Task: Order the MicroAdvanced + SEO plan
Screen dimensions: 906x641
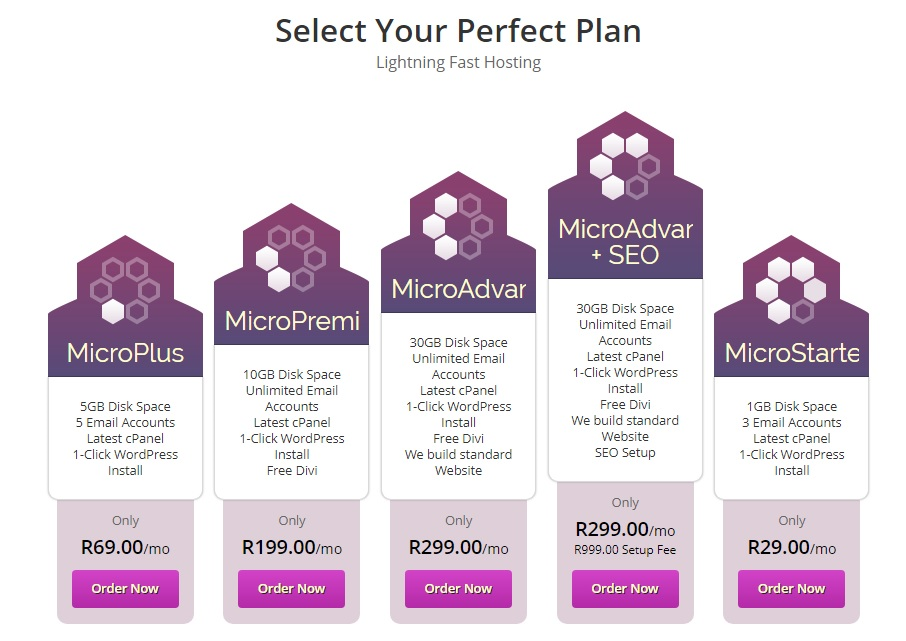Action: click(x=625, y=588)
